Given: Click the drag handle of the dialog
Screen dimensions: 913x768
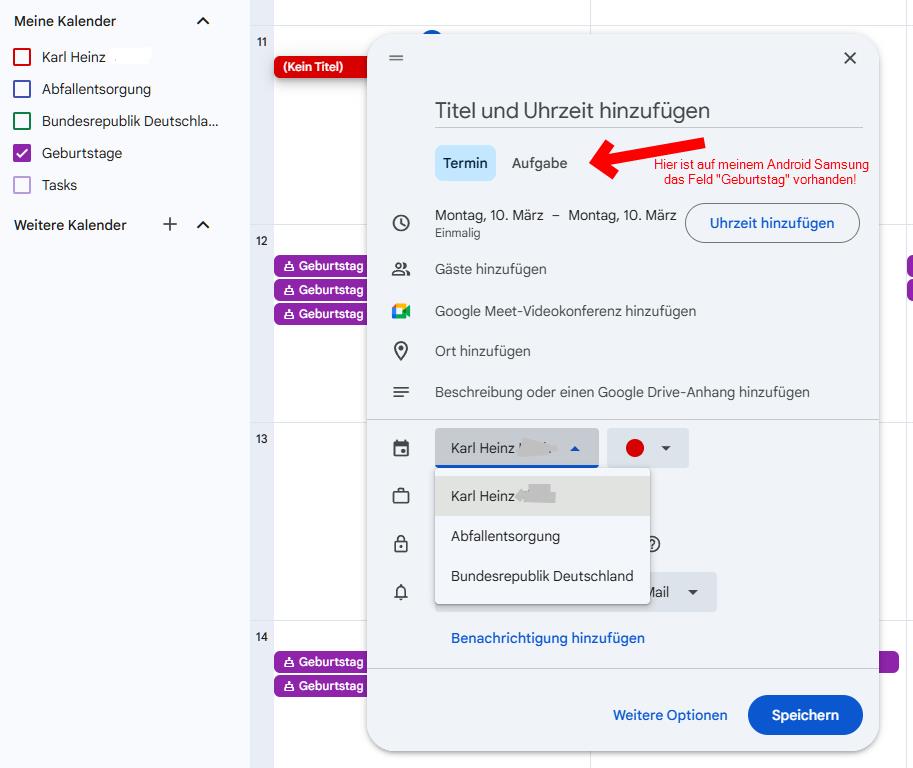Looking at the screenshot, I should (x=397, y=58).
